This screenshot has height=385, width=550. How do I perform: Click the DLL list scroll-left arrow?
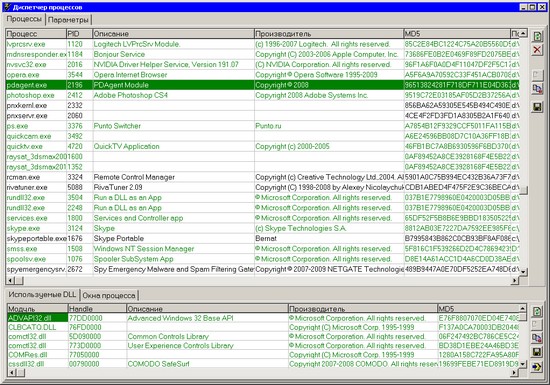[12, 372]
